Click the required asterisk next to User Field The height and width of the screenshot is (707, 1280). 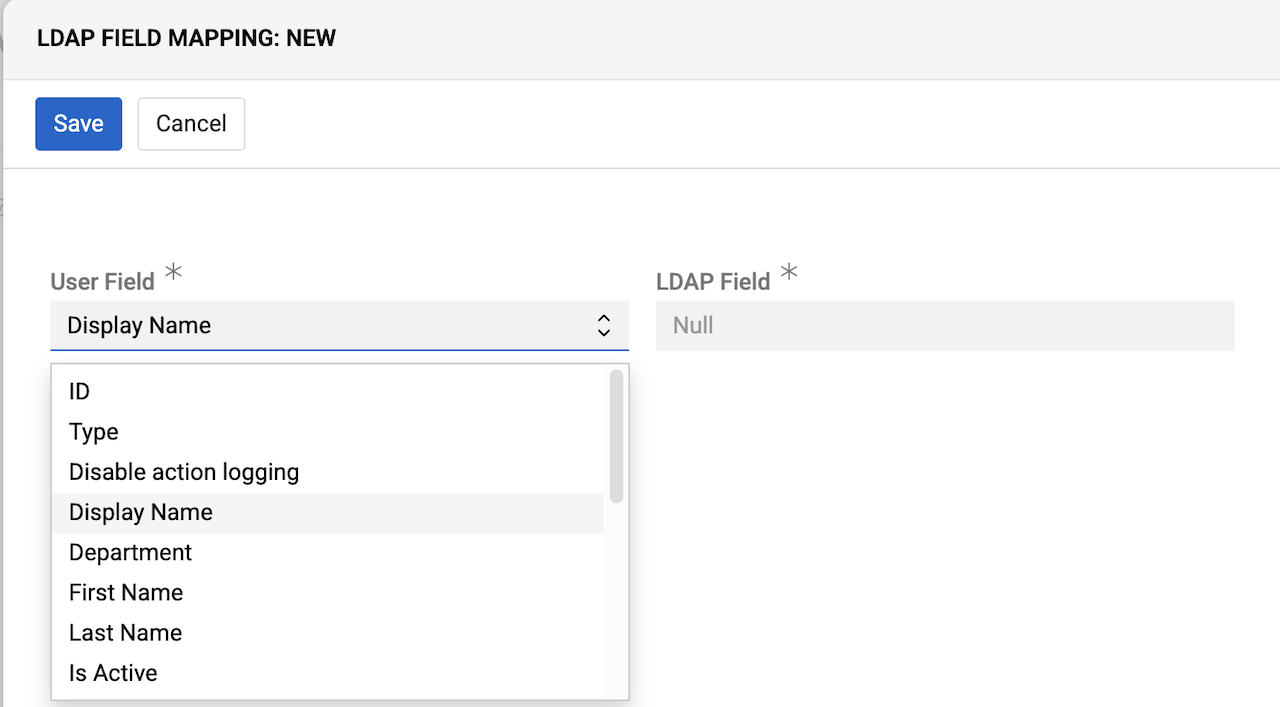point(172,271)
